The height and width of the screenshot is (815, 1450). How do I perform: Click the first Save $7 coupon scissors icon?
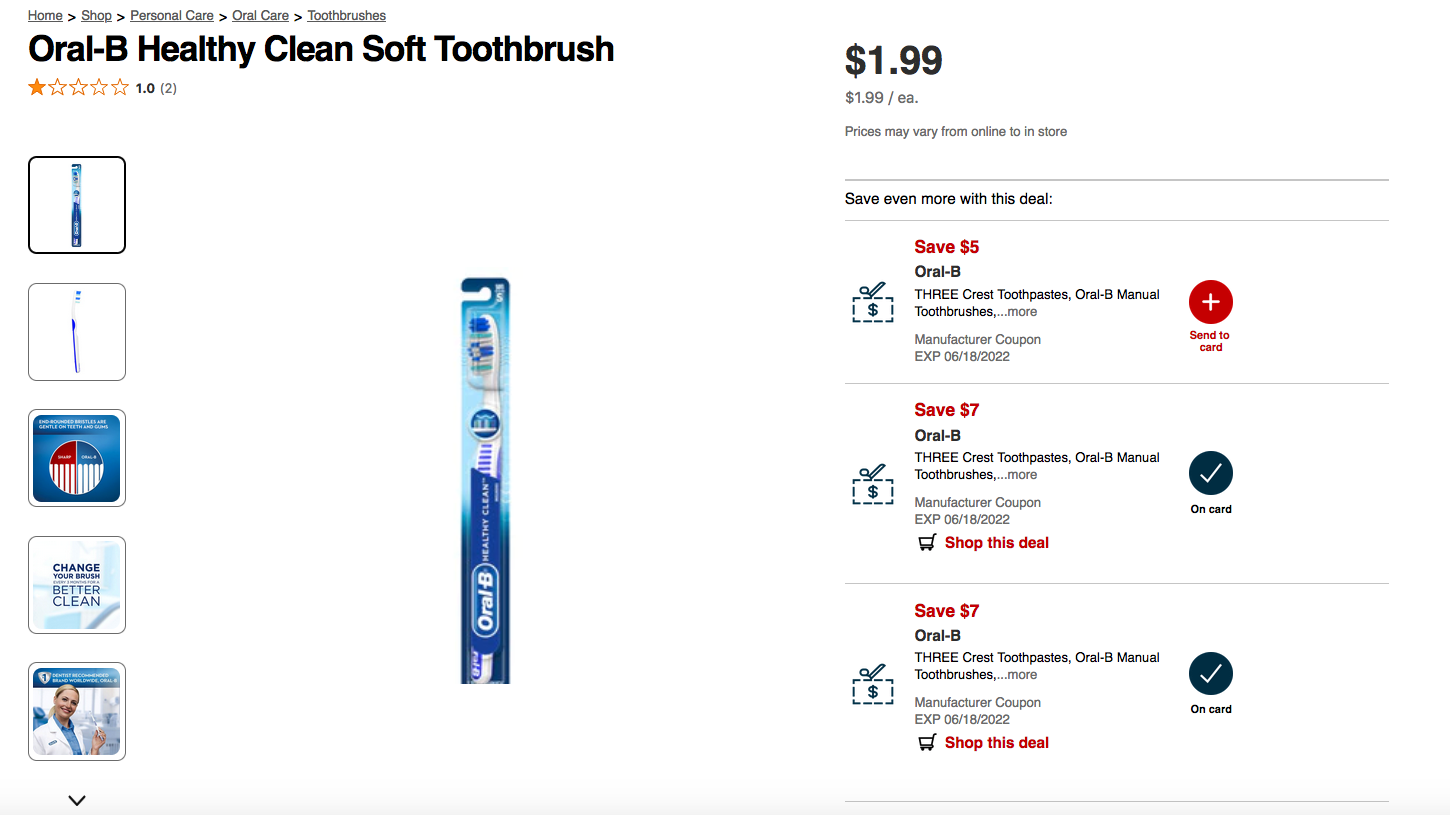[x=873, y=484]
